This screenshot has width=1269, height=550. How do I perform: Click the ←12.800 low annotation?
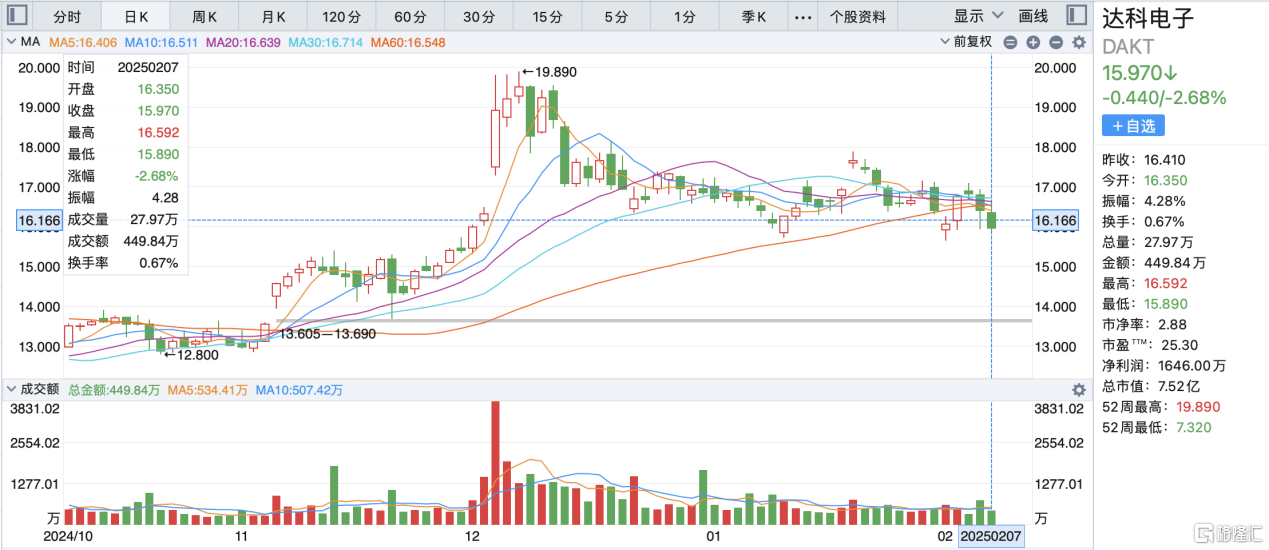tap(191, 354)
